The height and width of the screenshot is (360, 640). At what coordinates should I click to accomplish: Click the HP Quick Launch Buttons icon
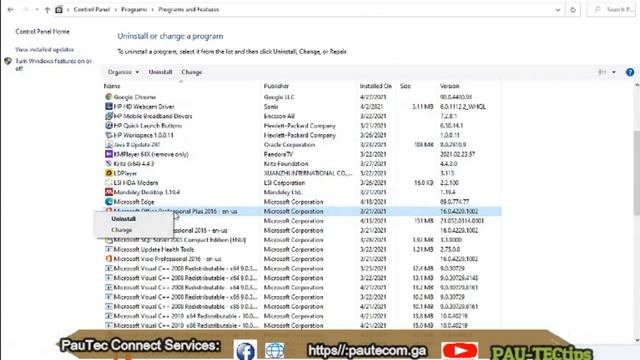(x=109, y=125)
